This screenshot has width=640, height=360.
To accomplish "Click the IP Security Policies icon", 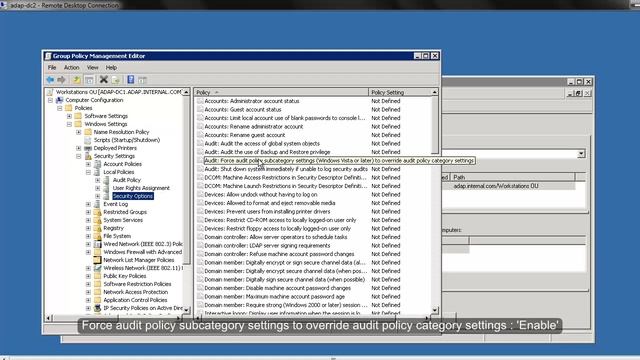I will 98,308.
